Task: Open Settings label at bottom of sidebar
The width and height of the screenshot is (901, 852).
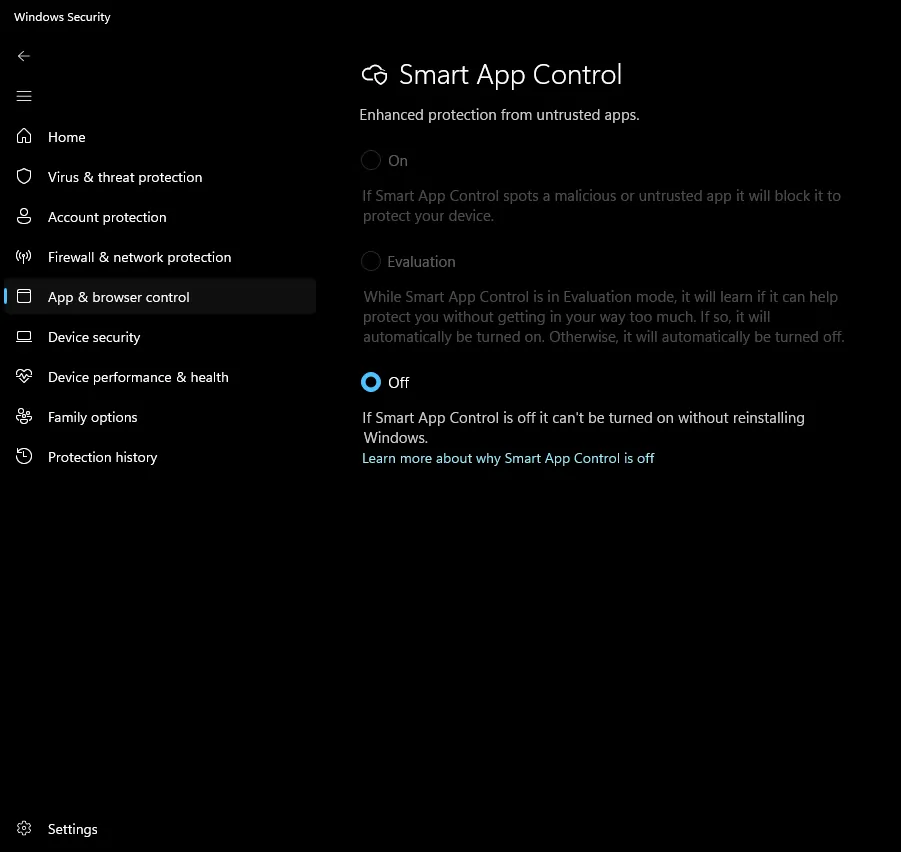Action: (x=72, y=829)
